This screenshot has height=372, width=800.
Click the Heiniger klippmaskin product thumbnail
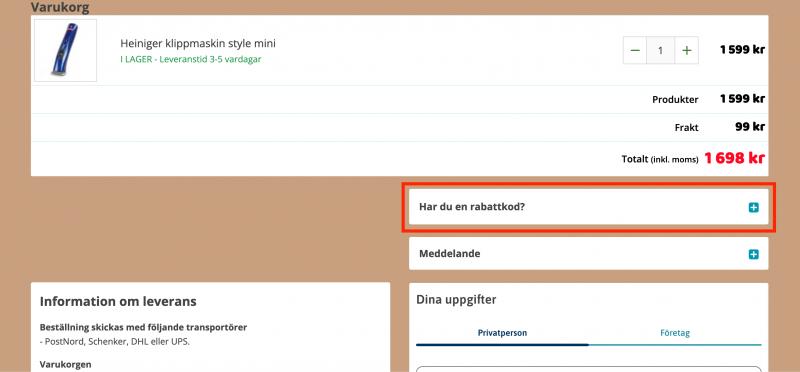[x=65, y=51]
